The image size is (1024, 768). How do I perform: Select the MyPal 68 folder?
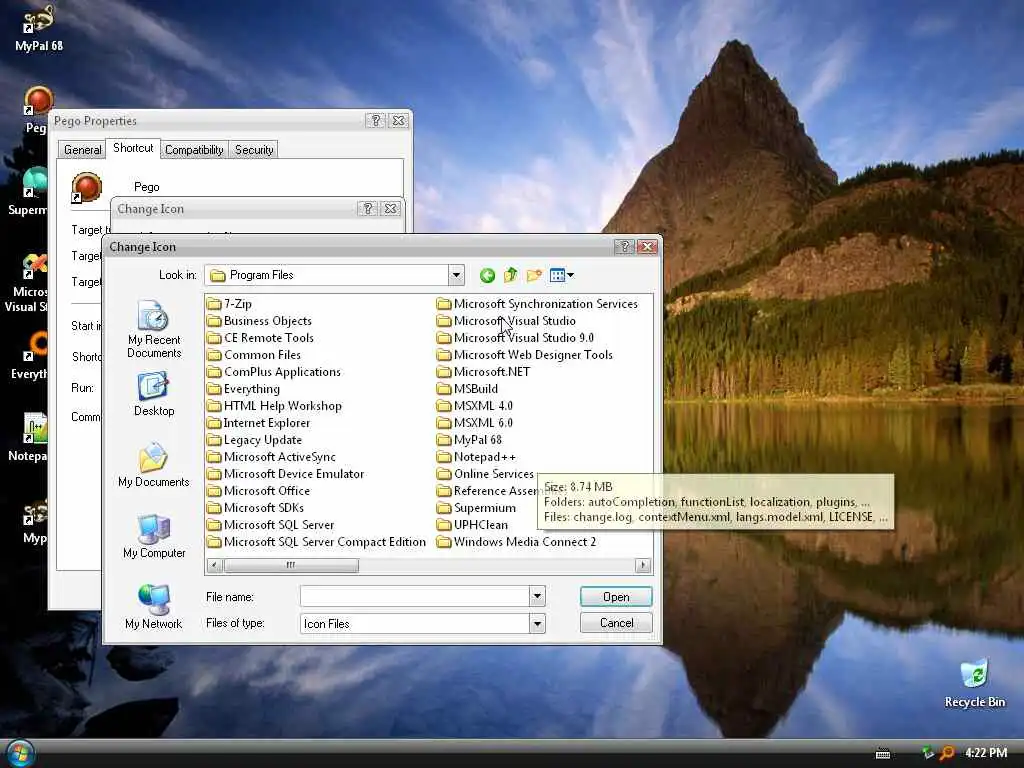click(470, 440)
